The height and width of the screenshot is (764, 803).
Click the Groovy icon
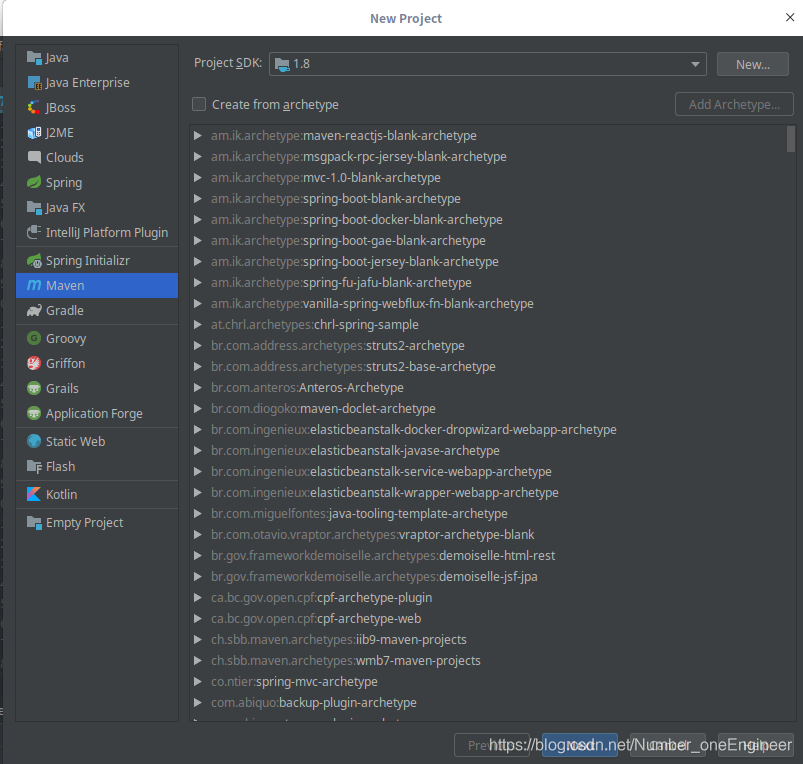click(x=34, y=338)
